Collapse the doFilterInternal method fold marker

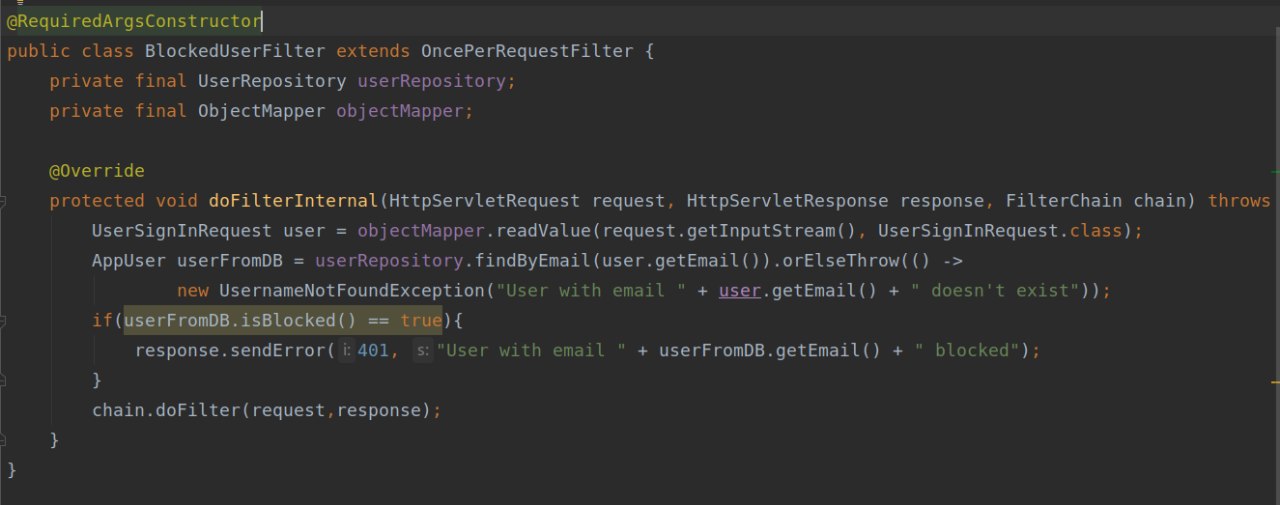pyautogui.click(x=3, y=201)
